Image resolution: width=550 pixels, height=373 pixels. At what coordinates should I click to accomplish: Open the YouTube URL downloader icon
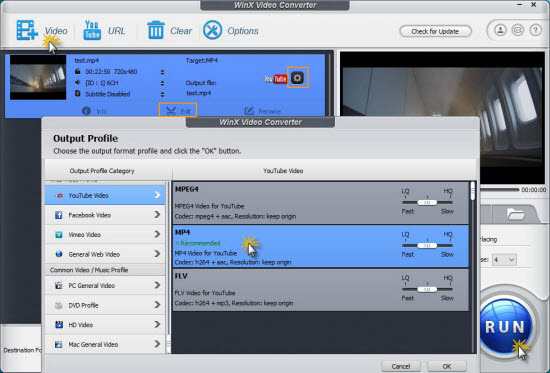click(x=92, y=30)
